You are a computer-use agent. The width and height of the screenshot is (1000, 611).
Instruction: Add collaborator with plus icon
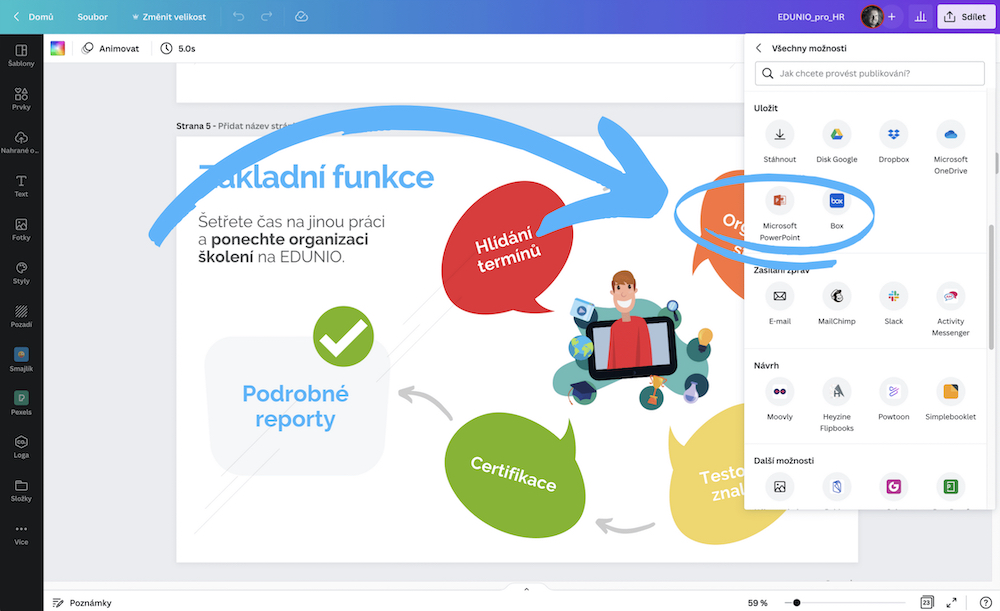point(892,17)
